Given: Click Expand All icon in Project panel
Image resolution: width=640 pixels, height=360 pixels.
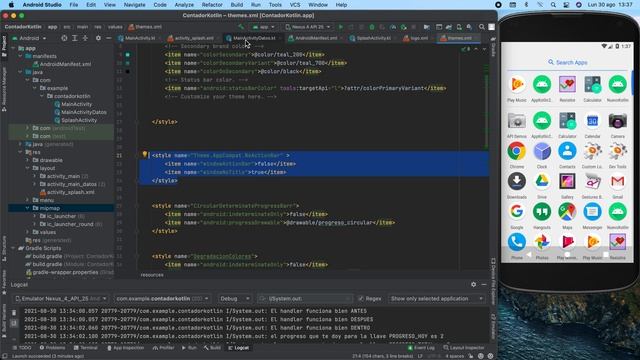Looking at the screenshot, I should [x=75, y=38].
